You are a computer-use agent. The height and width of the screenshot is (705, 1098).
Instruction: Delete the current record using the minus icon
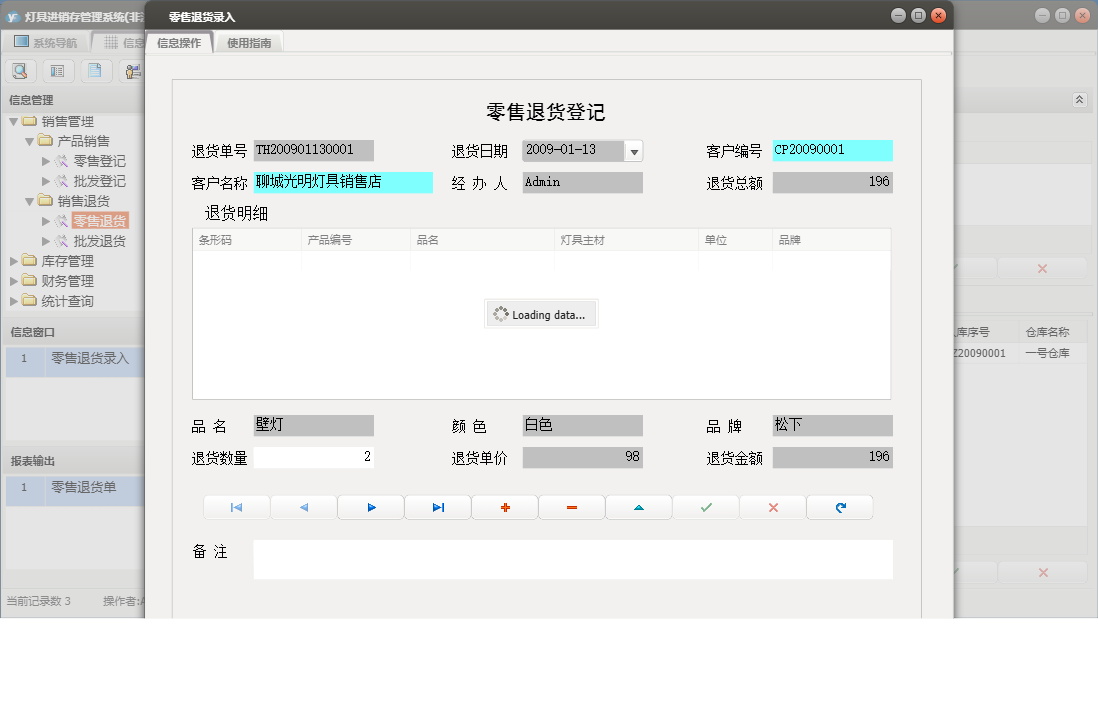click(571, 507)
